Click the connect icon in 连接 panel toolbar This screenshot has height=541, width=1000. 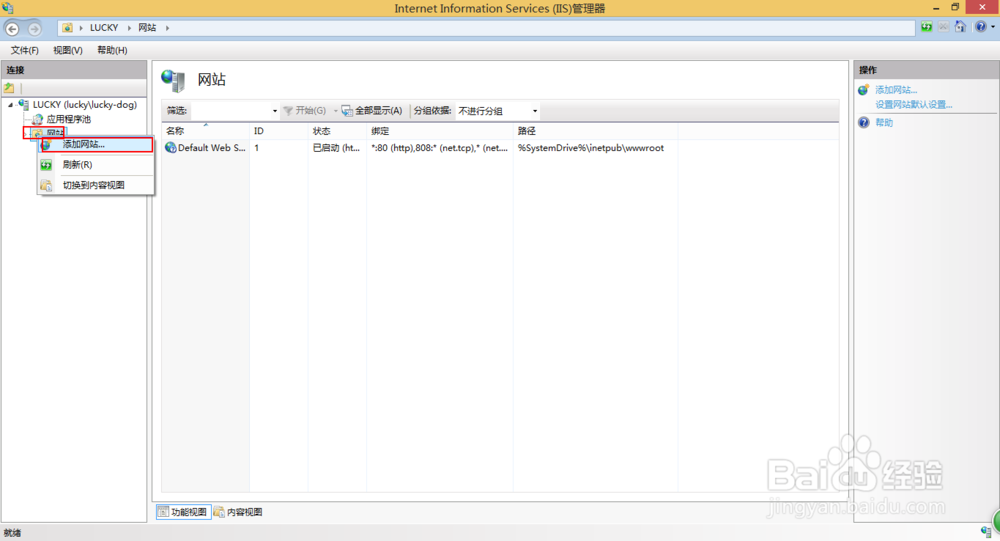tap(10, 88)
